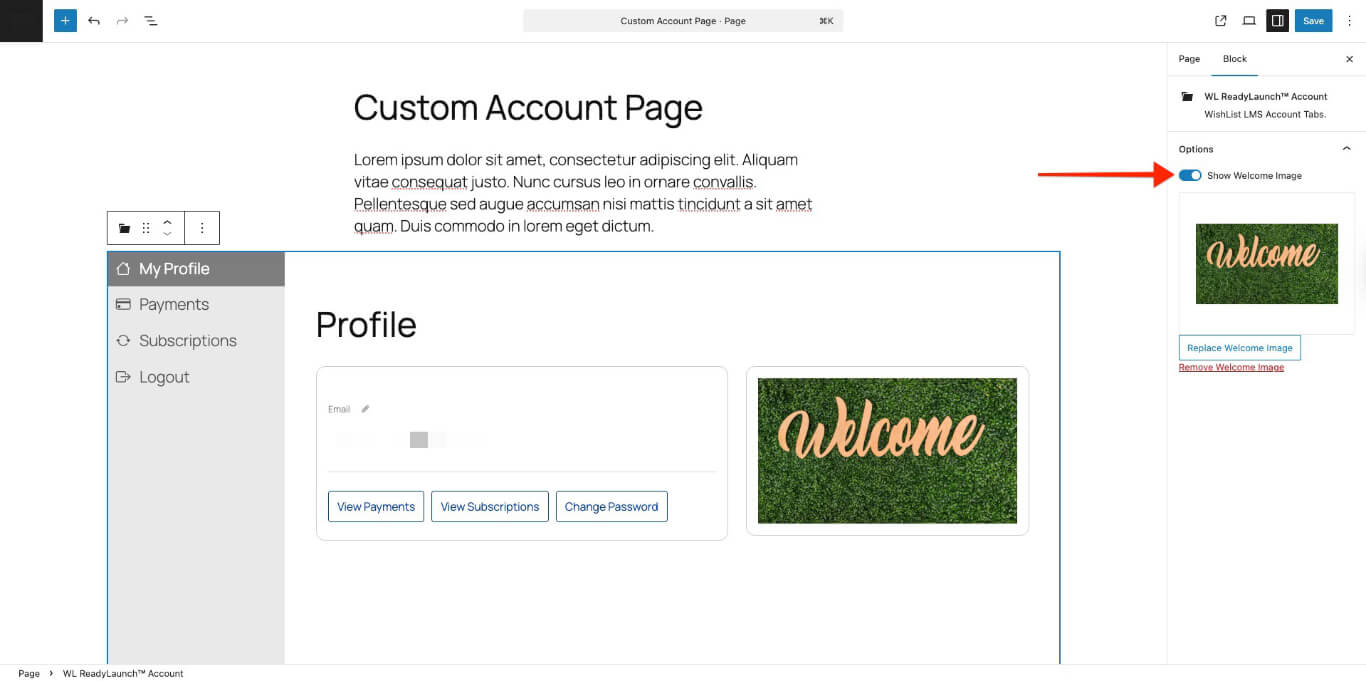Viewport: 1366px width, 681px height.
Task: Click the move block up arrow
Action: click(167, 222)
